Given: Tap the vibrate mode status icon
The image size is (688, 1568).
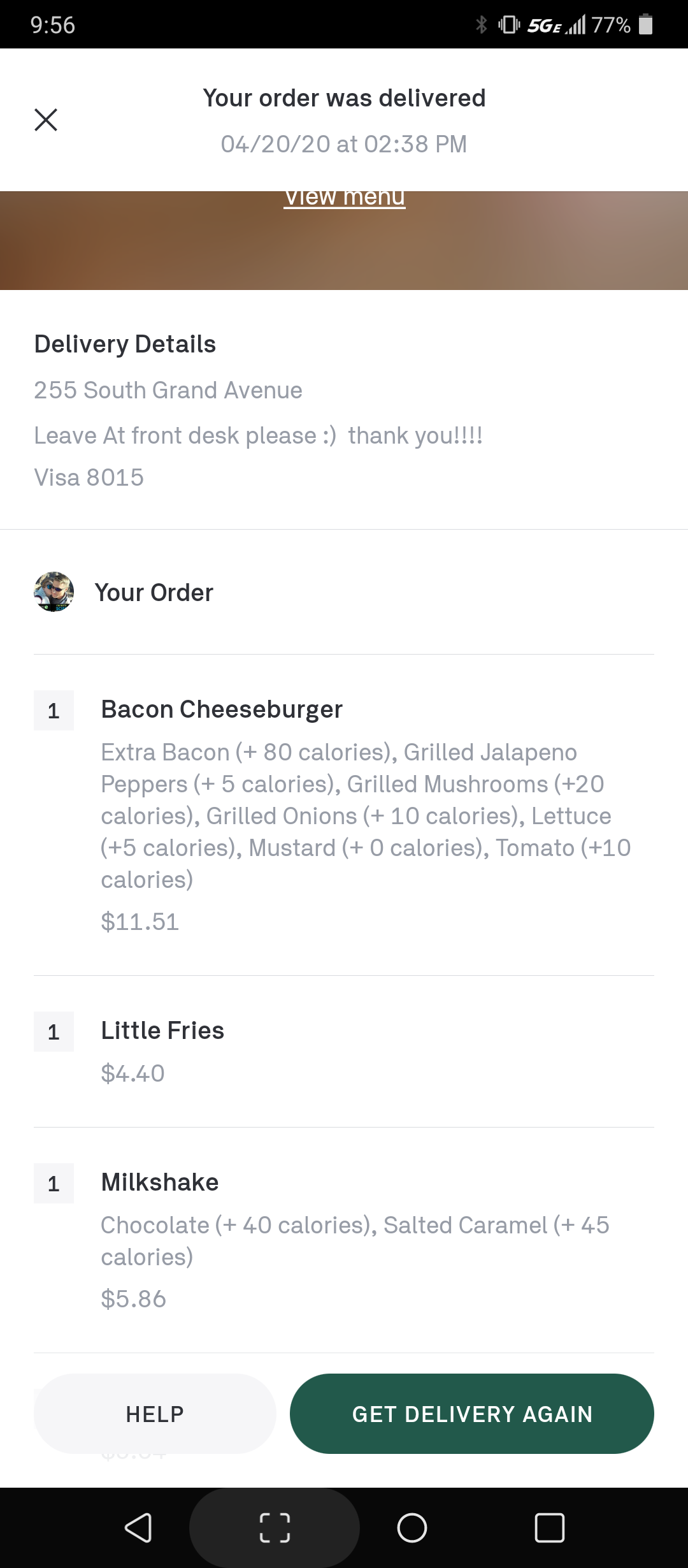Looking at the screenshot, I should [x=509, y=25].
